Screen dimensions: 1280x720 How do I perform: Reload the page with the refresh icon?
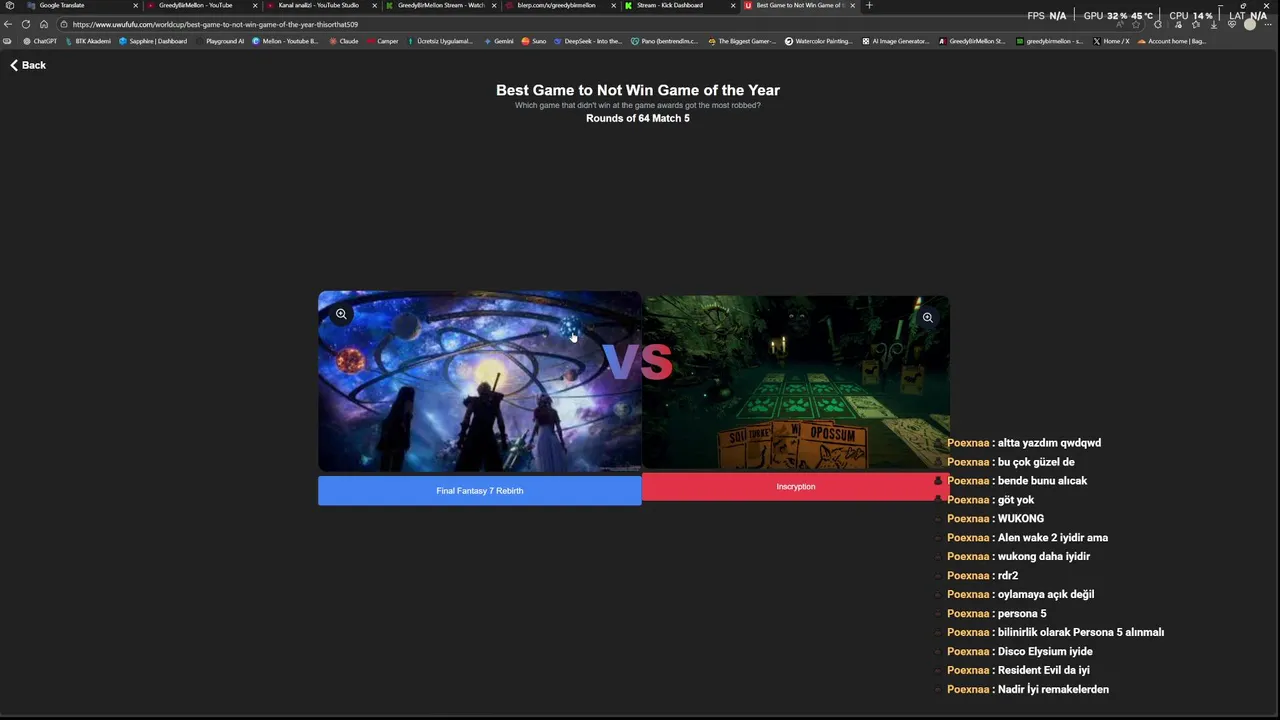pos(26,24)
